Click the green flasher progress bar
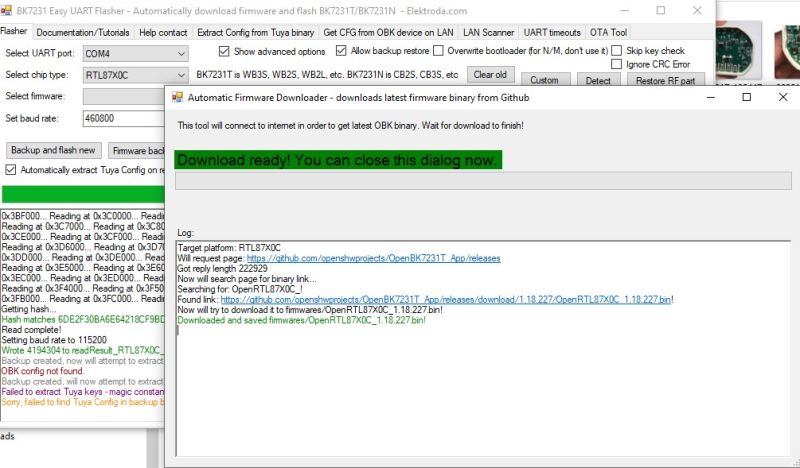This screenshot has height=468, width=800. 83,194
